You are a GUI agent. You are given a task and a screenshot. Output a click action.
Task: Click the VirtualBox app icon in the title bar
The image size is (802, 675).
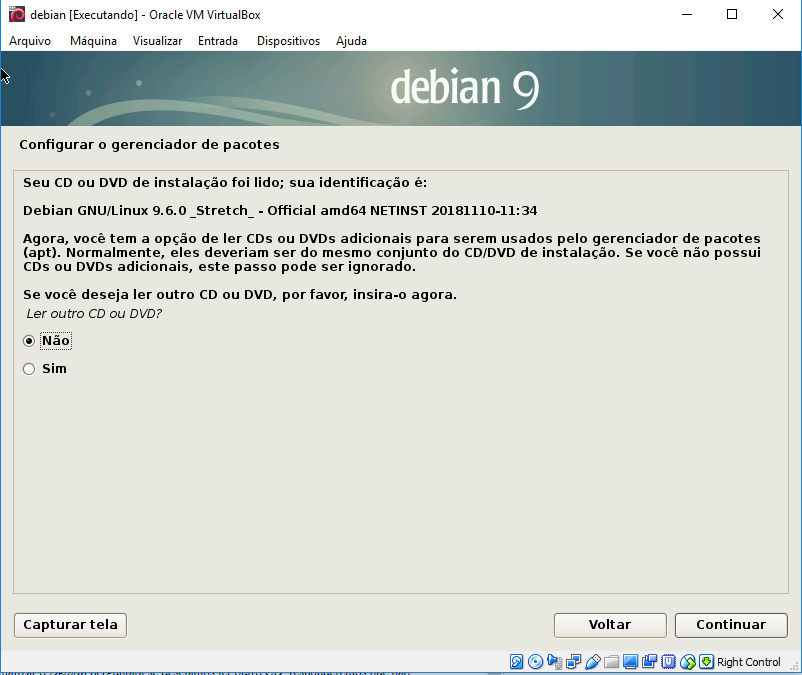tap(17, 14)
